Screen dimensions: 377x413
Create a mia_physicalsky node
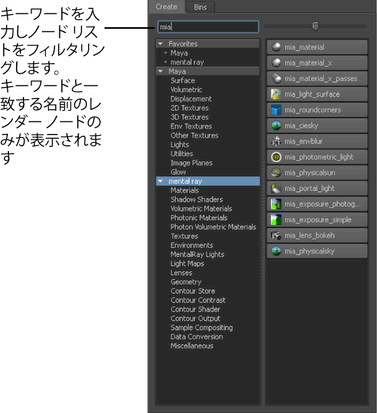[317, 251]
